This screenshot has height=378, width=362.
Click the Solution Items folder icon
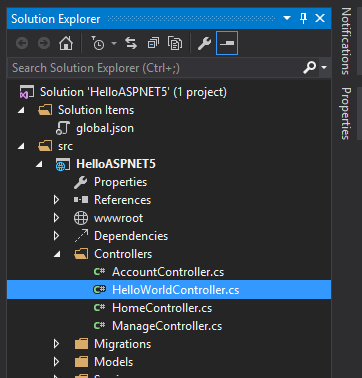pyautogui.click(x=45, y=110)
